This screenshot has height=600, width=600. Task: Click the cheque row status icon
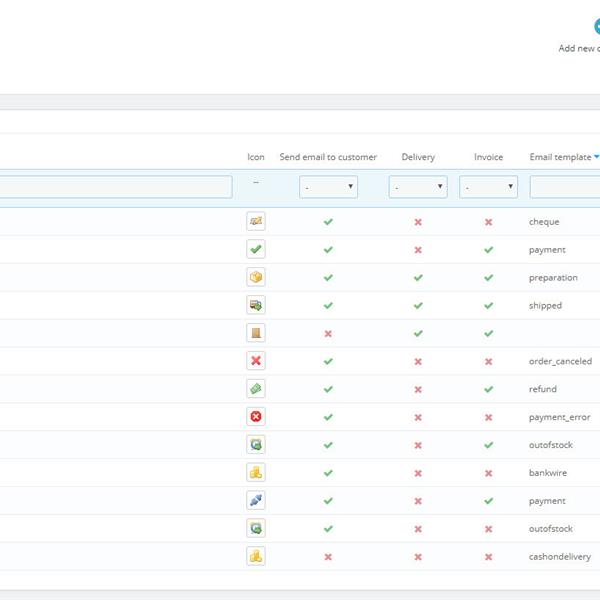pyautogui.click(x=256, y=221)
